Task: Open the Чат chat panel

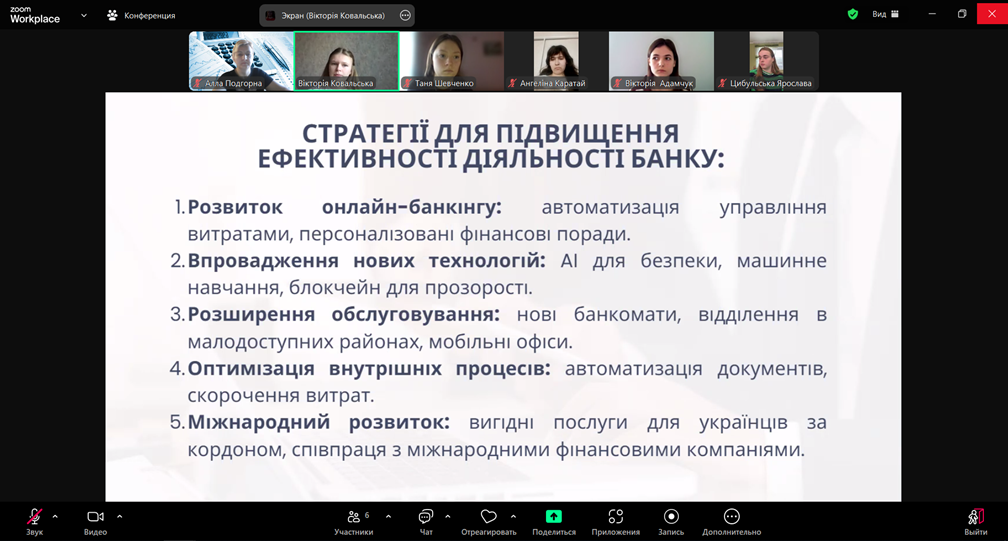Action: [426, 517]
